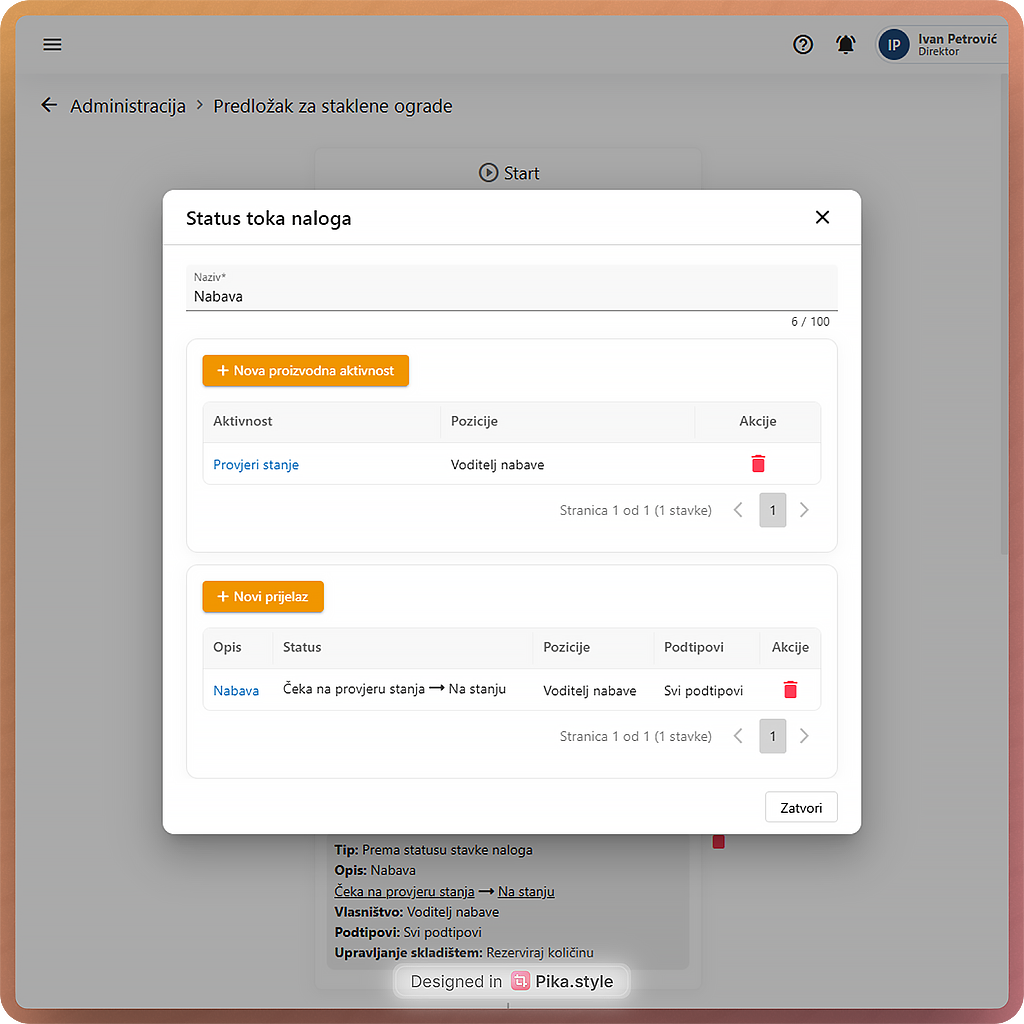This screenshot has width=1024, height=1024.
Task: Go to next page in activities table
Action: point(804,510)
